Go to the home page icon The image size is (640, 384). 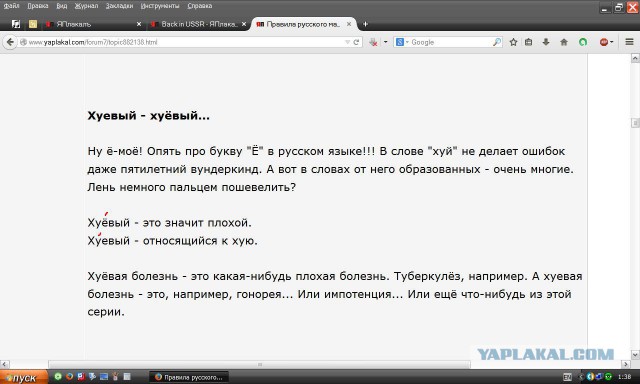click(x=564, y=42)
